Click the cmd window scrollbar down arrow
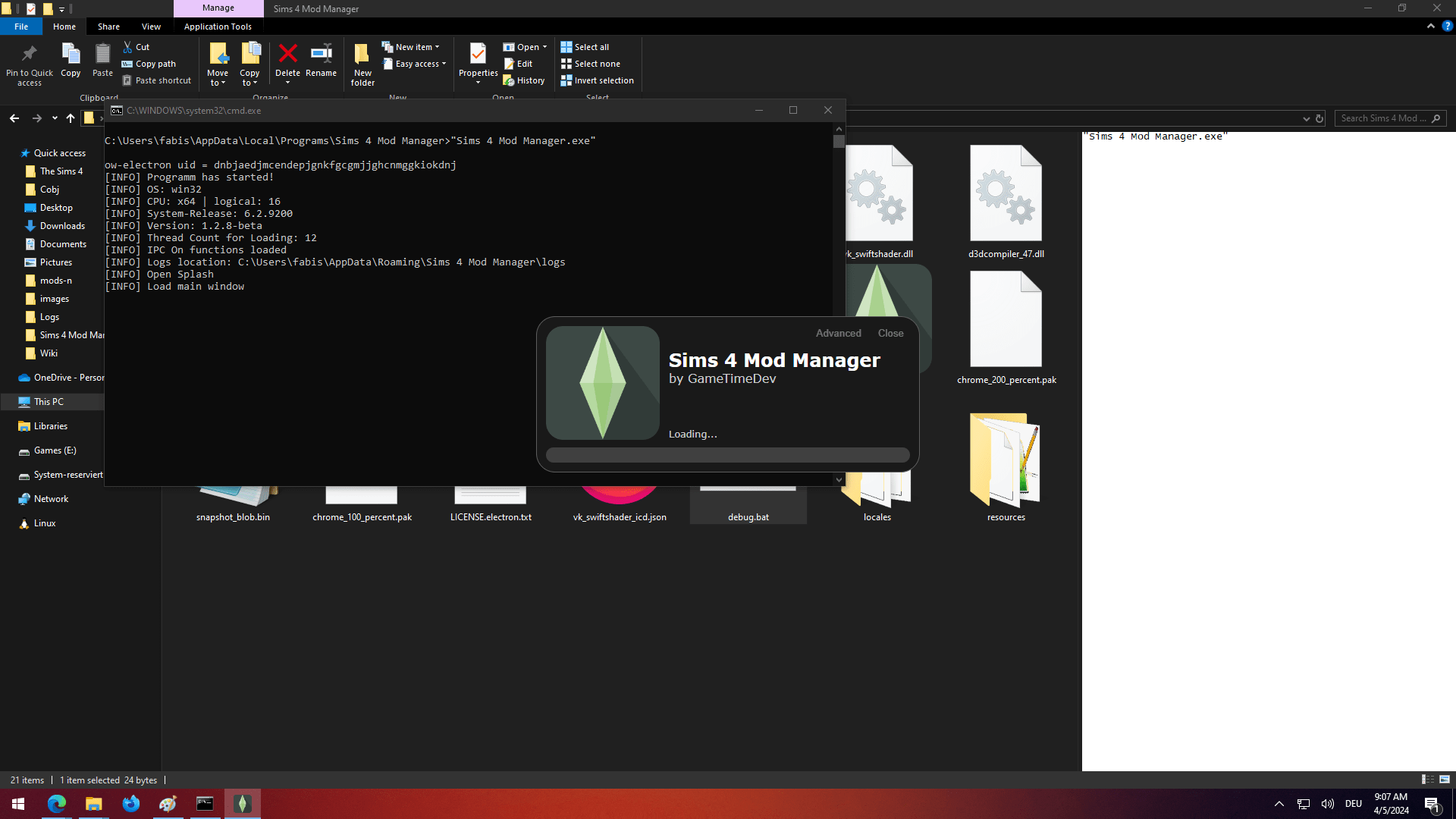This screenshot has width=1456, height=819. [839, 479]
